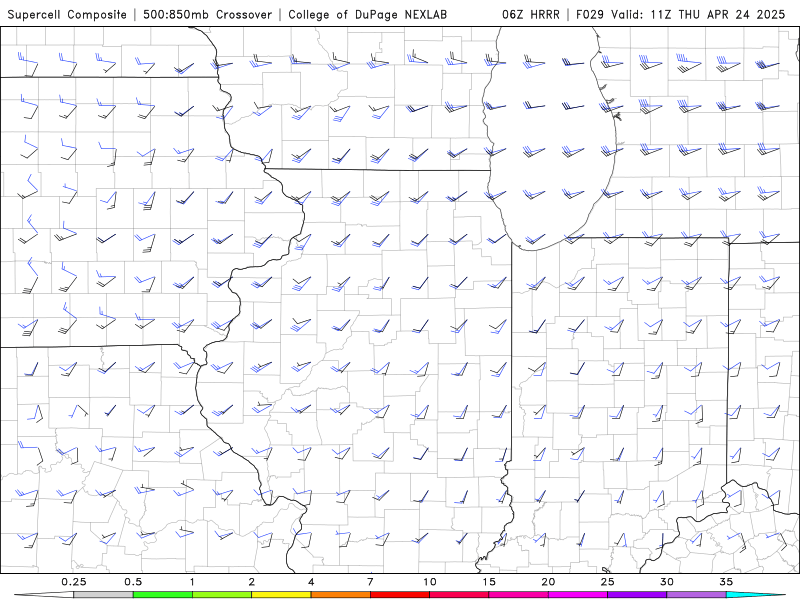Click the '25' legend value
This screenshot has height=600, width=800.
[x=607, y=582]
